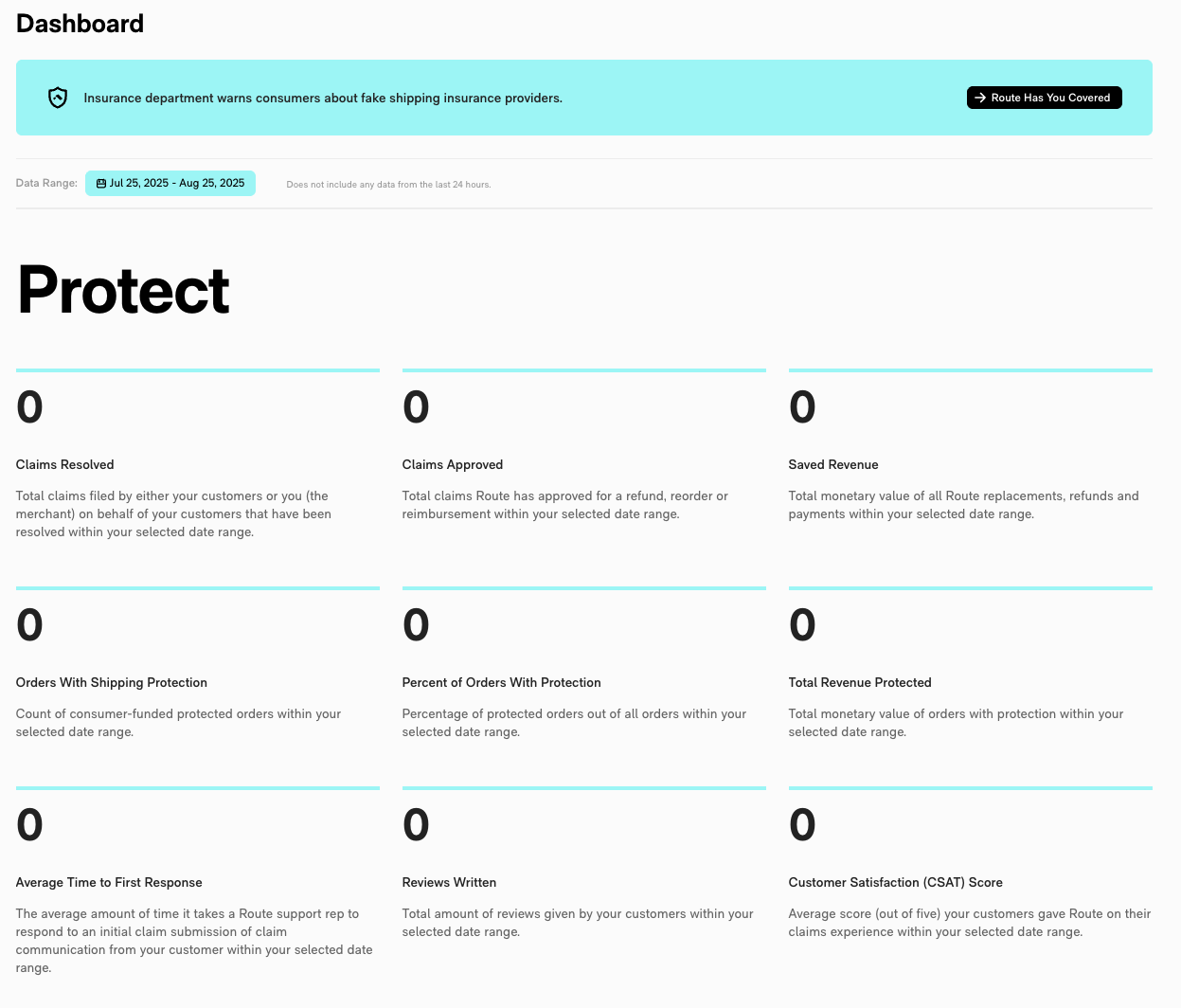Click Percent of Orders With Protection label
Image resolution: width=1181 pixels, height=1008 pixels.
(502, 682)
